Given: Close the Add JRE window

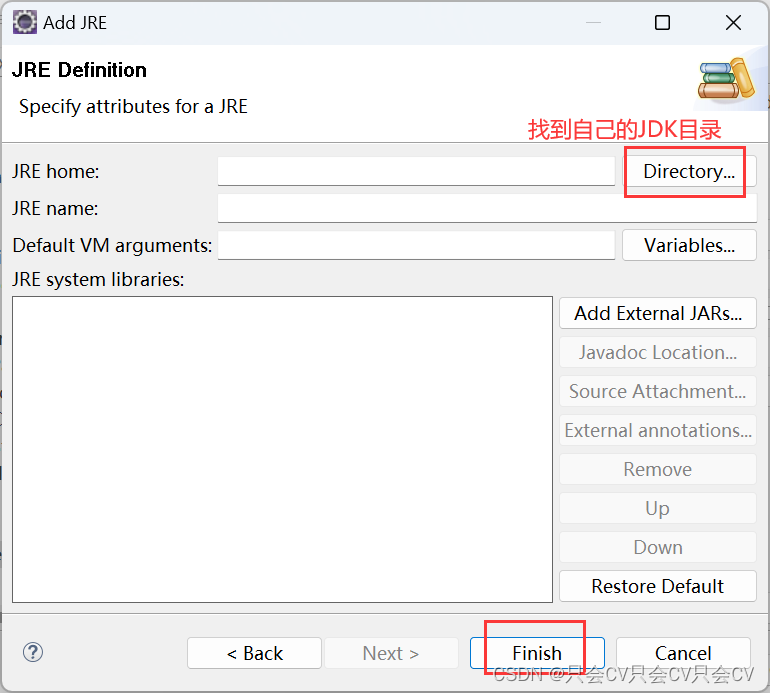Looking at the screenshot, I should (x=733, y=23).
